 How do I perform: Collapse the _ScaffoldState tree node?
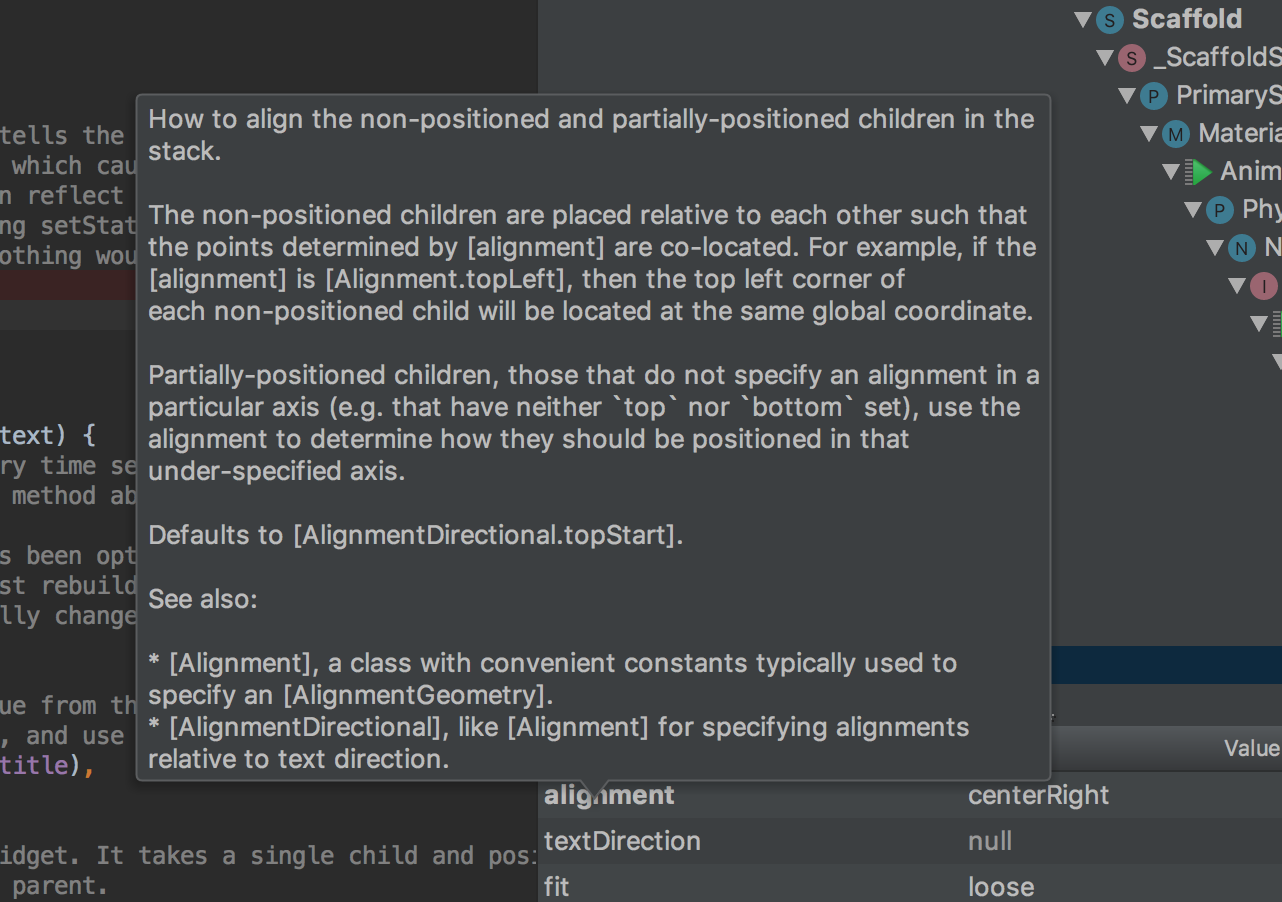(x=1106, y=57)
